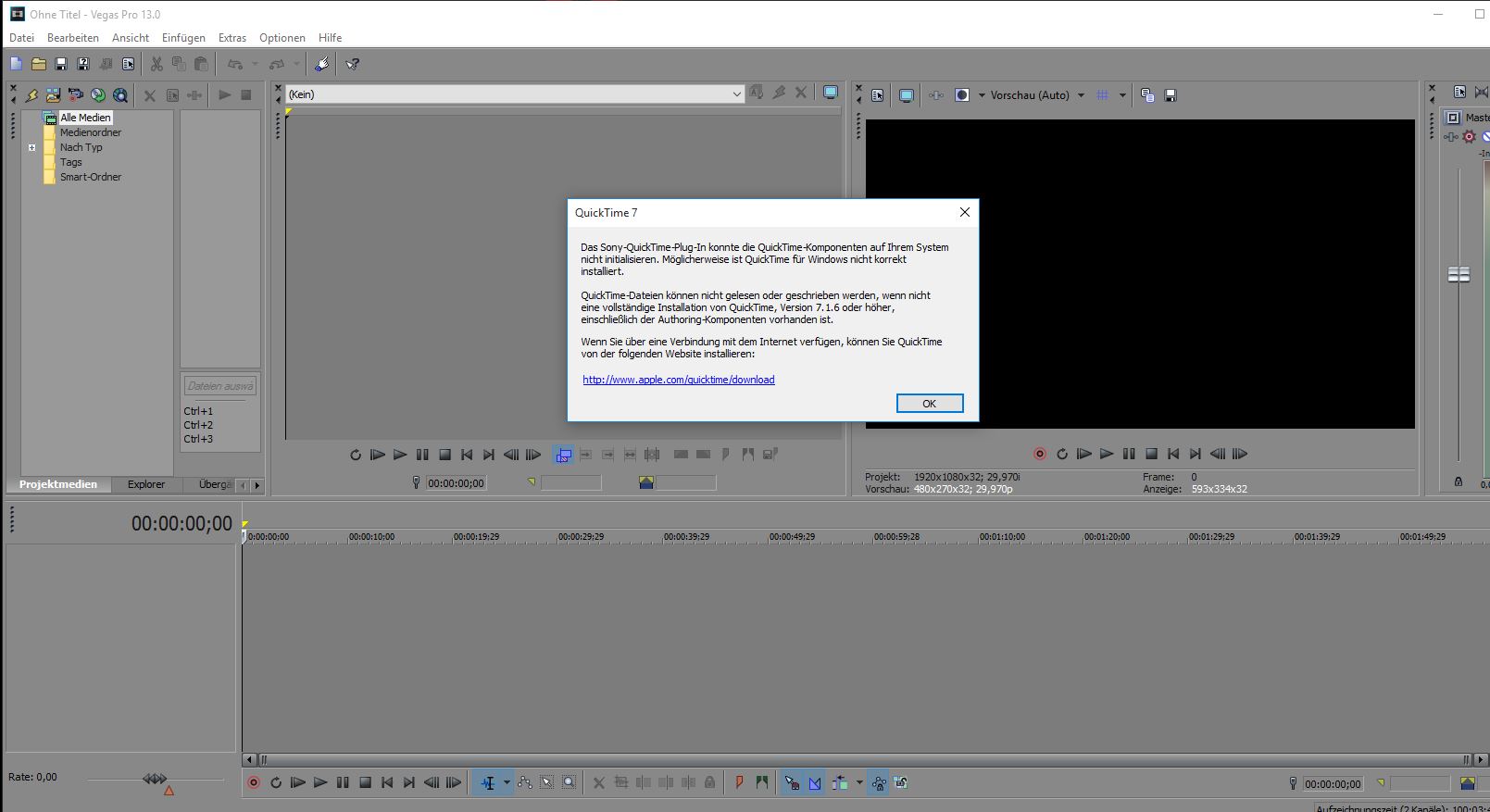Toggle loop playback in video preview
Screen dimensions: 1490x812
click(x=1062, y=454)
